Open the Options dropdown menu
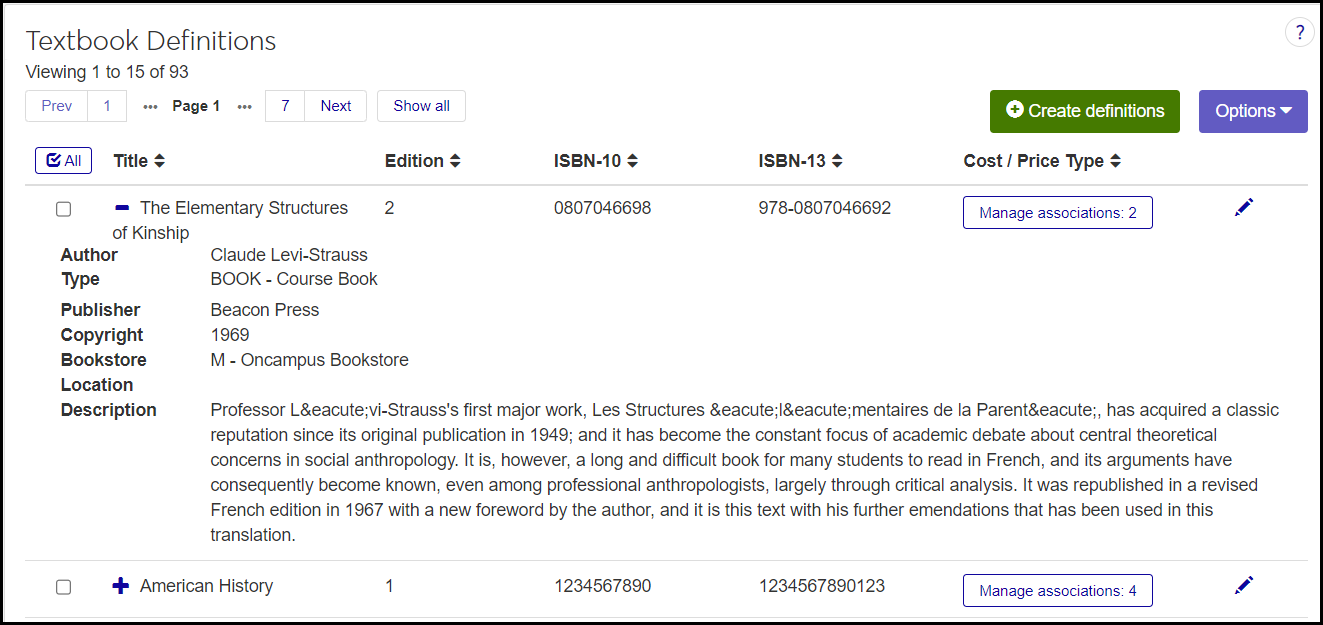 [1253, 111]
